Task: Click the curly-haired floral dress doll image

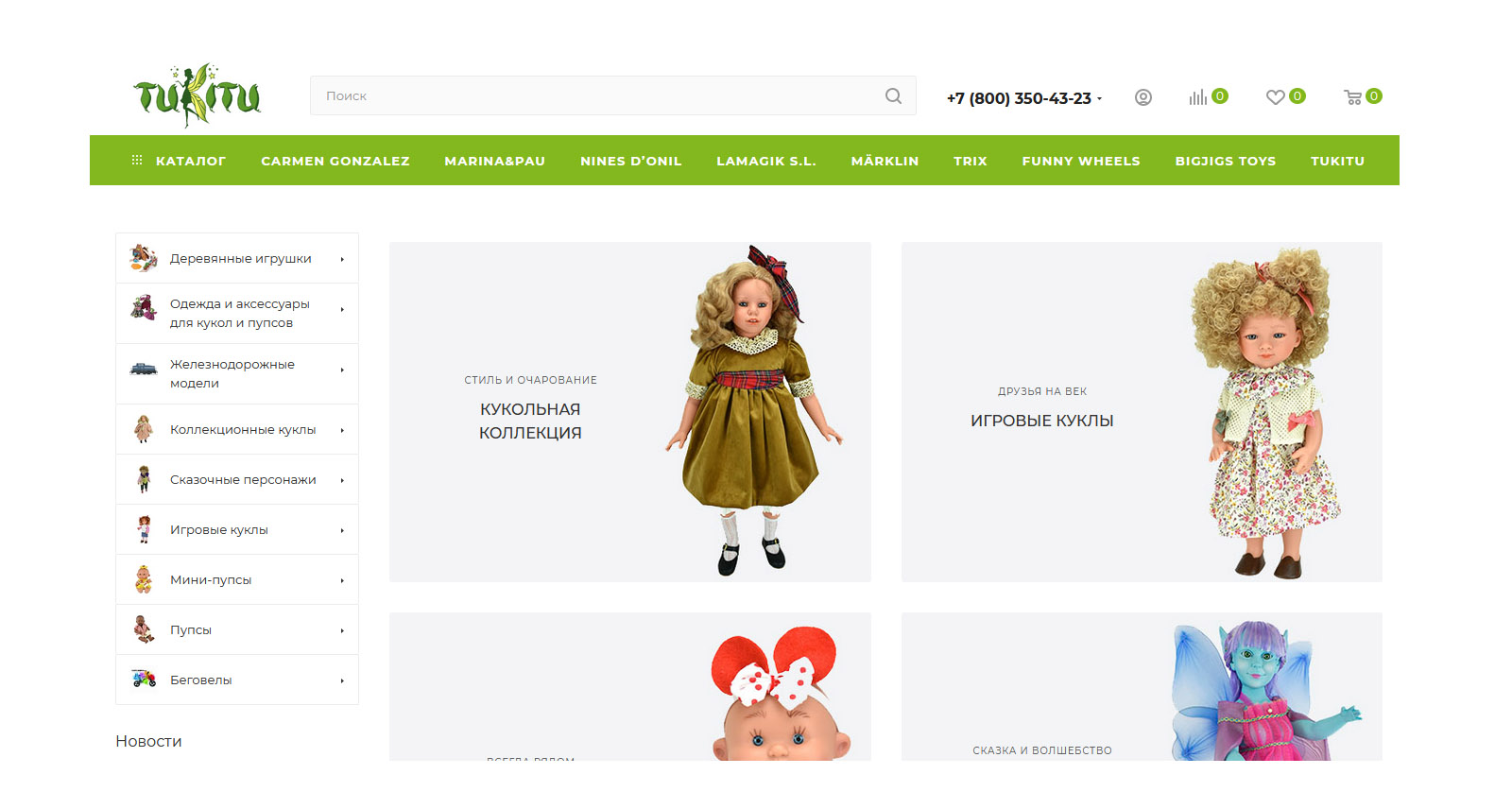Action: tap(1266, 413)
